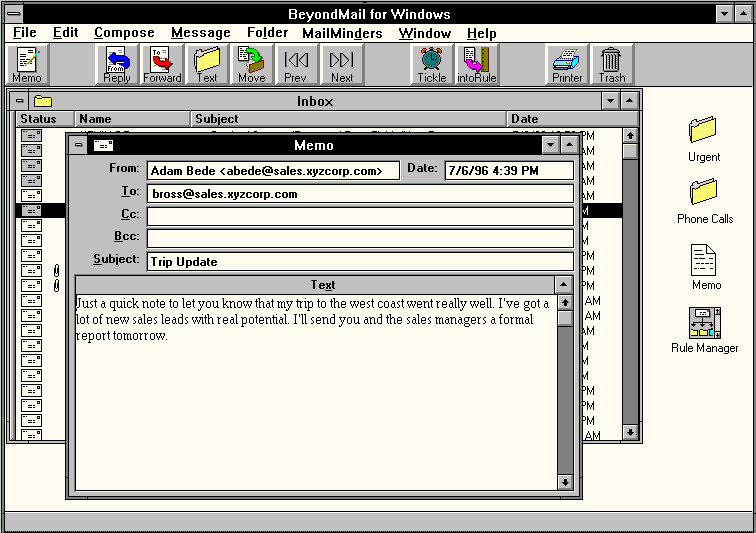Click the Subject field reading Trip Update
This screenshot has height=533, width=756.
coord(360,262)
